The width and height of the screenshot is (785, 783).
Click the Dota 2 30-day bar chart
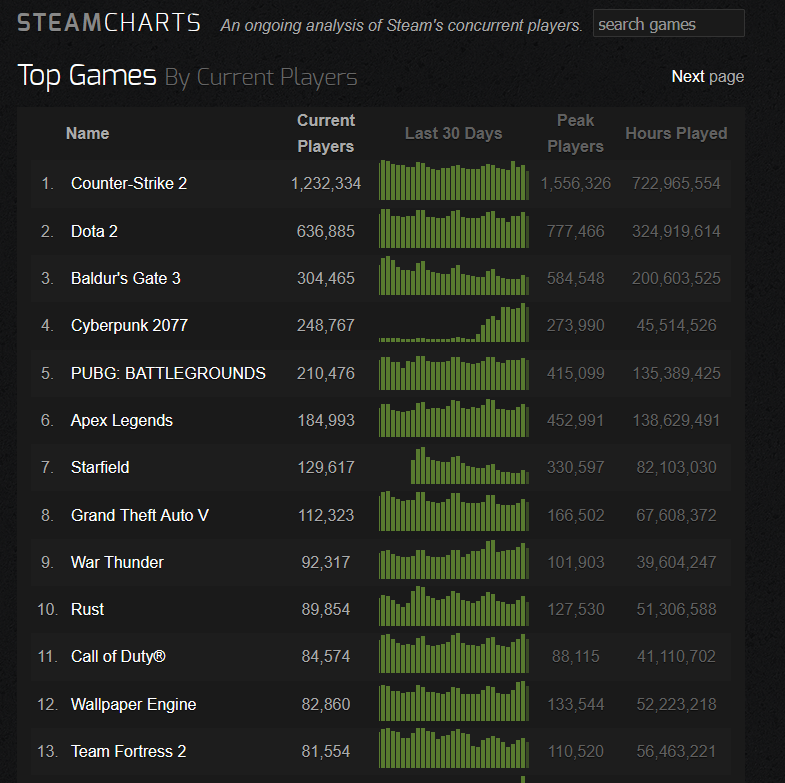pos(454,228)
